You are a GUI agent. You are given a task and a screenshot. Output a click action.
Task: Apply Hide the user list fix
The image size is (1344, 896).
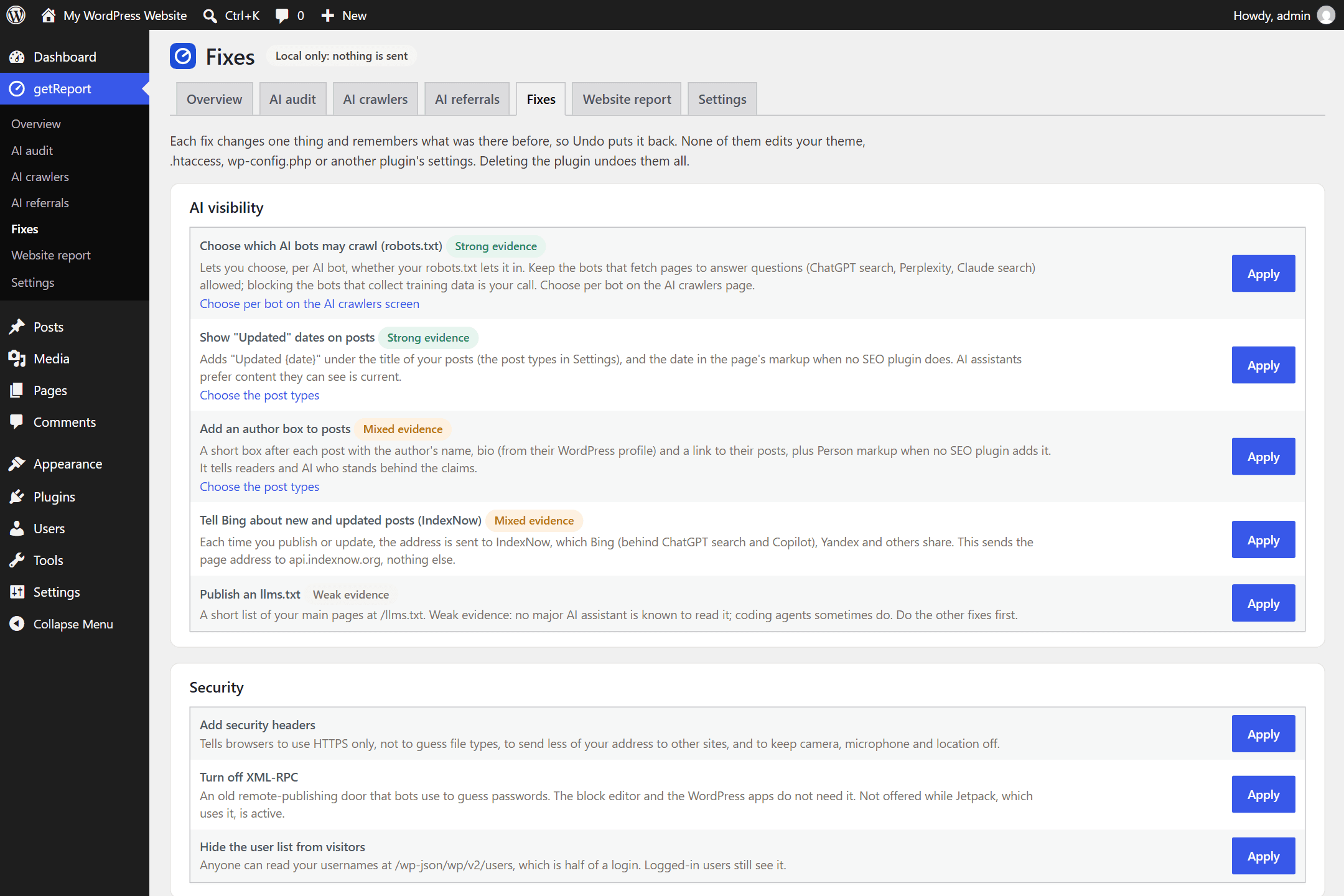[1264, 856]
